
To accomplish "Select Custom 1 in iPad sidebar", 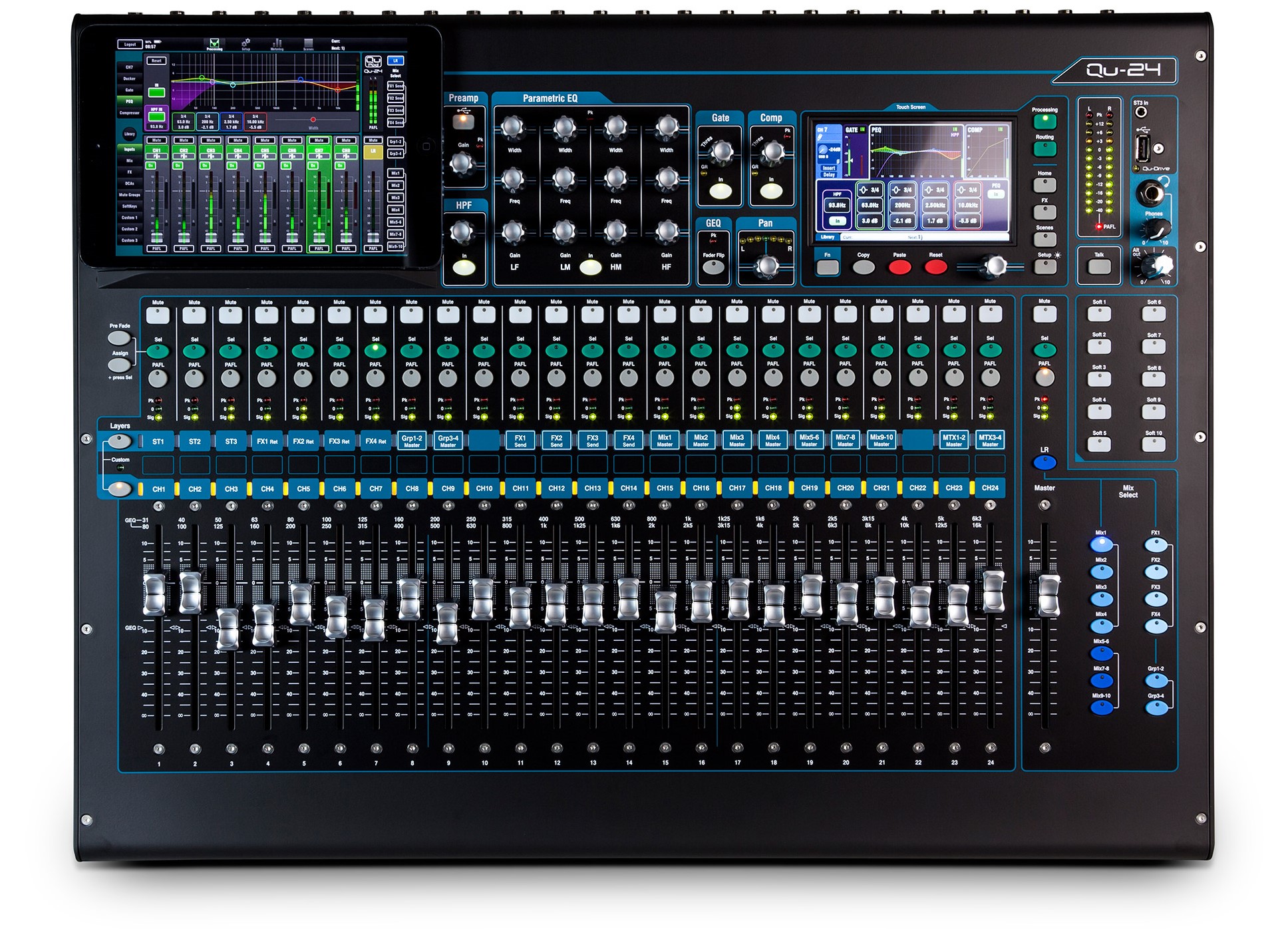I will (x=129, y=218).
